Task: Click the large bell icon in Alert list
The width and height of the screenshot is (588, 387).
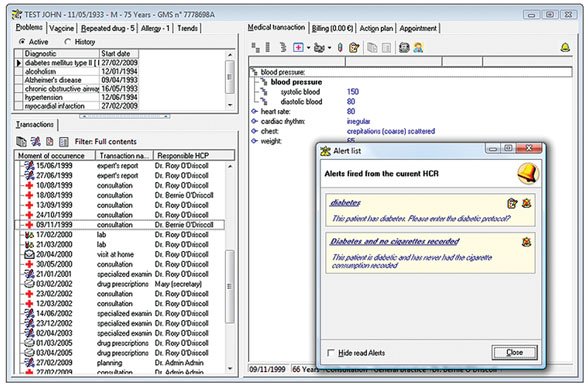Action: 528,174
